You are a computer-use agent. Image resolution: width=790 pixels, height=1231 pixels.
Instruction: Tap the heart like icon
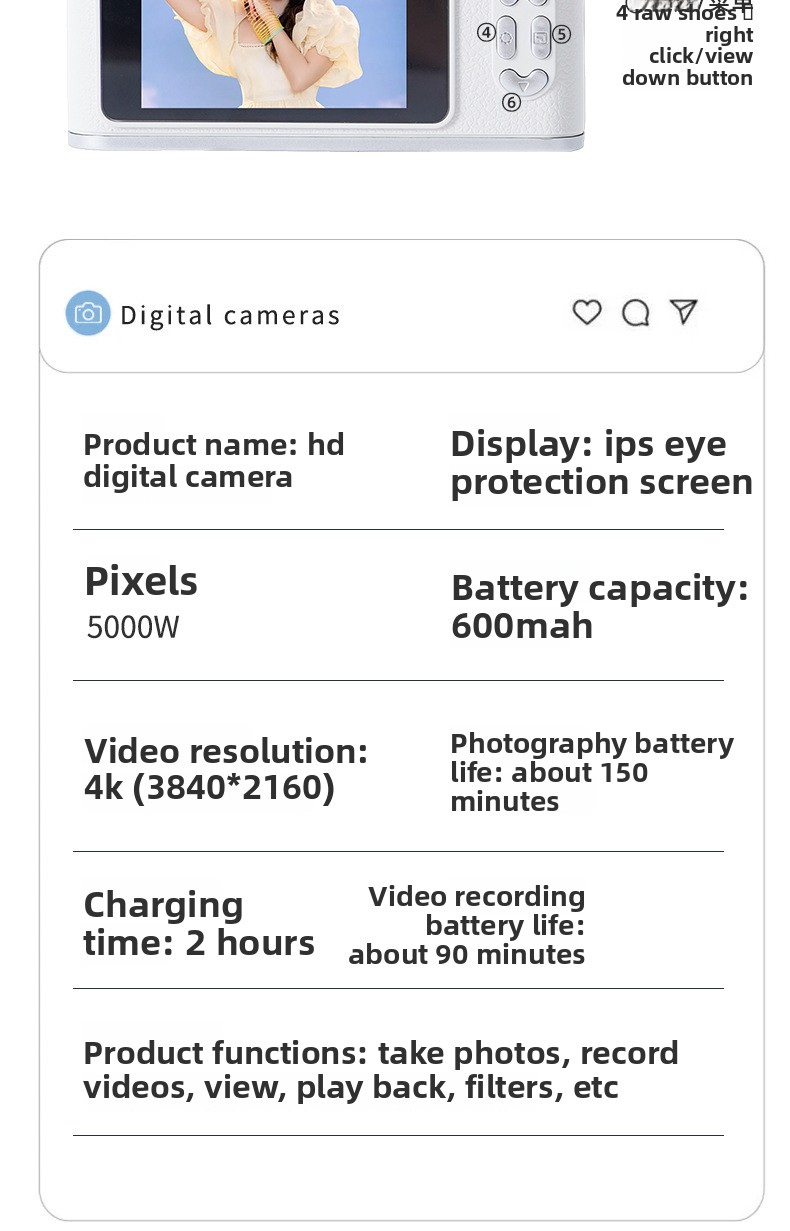(x=587, y=313)
